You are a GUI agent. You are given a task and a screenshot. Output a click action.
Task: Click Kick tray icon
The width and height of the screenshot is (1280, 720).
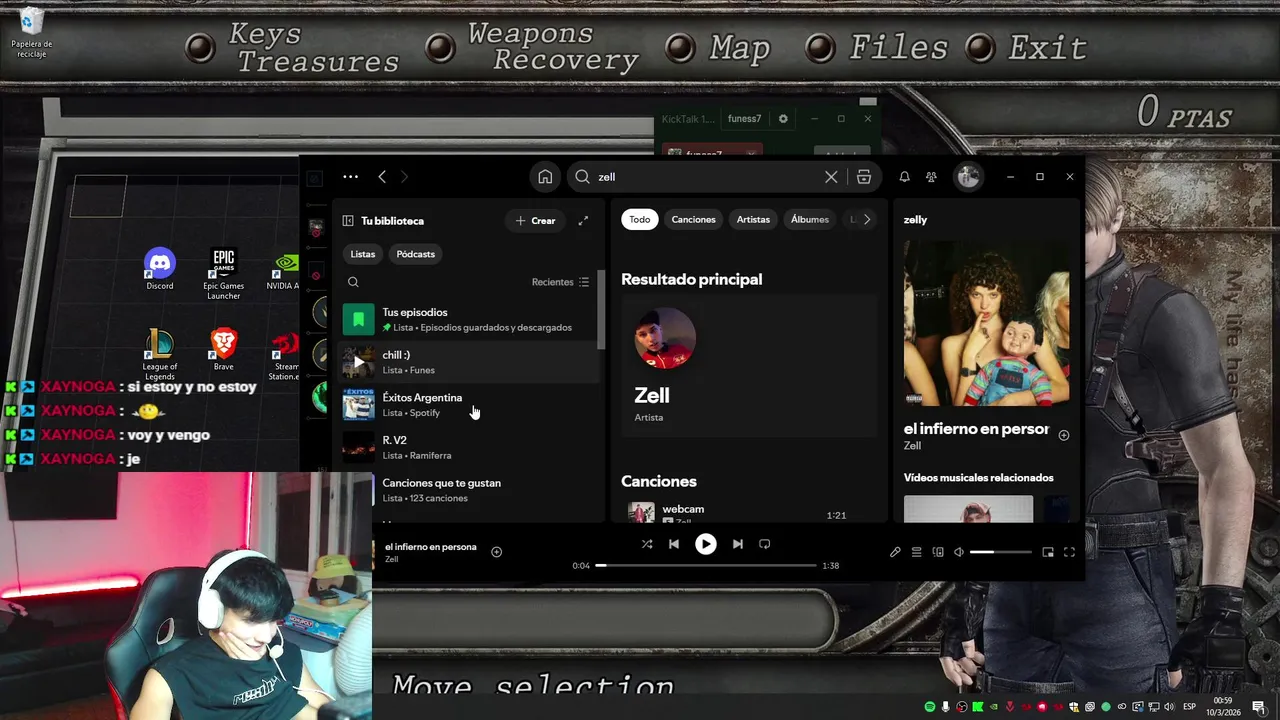click(978, 707)
